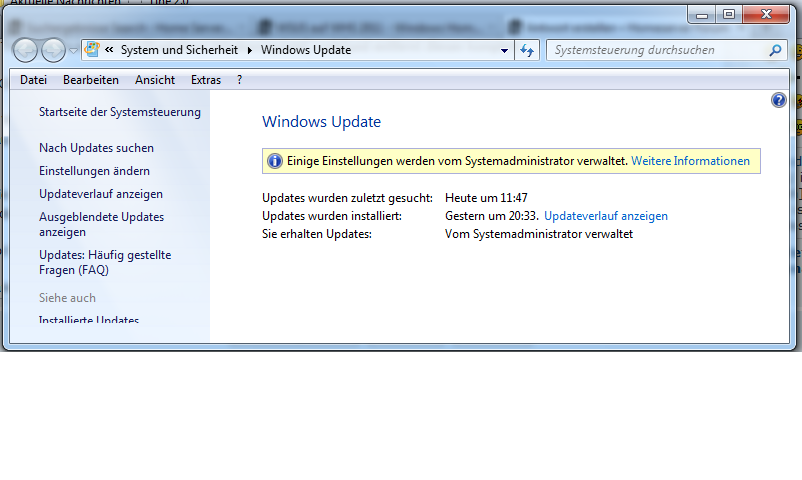Open Ausgeblendete Updates anzeigen
Image resolution: width=802 pixels, height=480 pixels.
tap(101, 224)
